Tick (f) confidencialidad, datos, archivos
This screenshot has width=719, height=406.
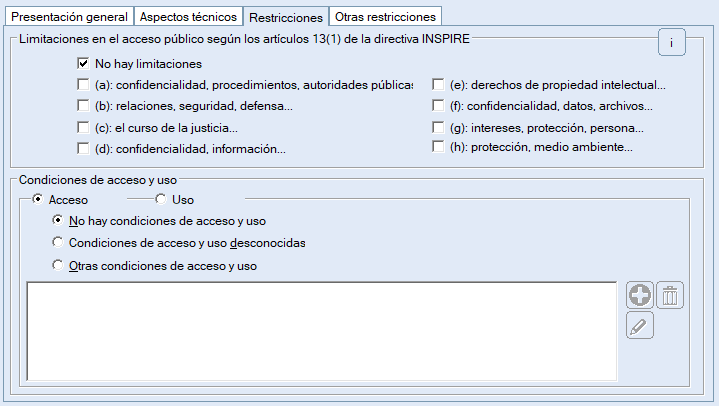[438, 106]
